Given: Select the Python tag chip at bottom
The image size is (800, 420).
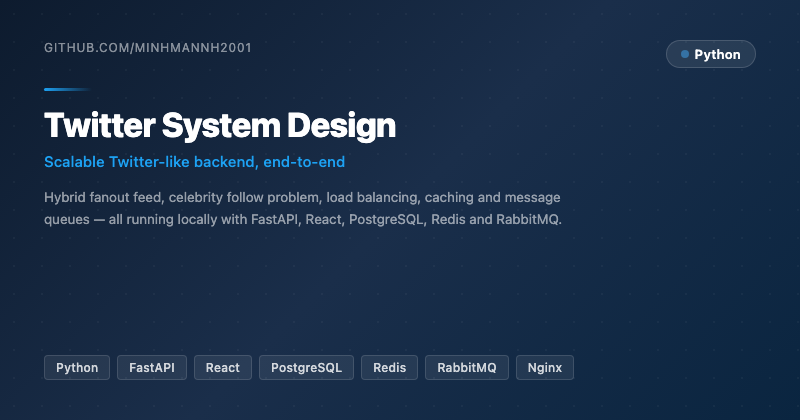Looking at the screenshot, I should tap(77, 367).
